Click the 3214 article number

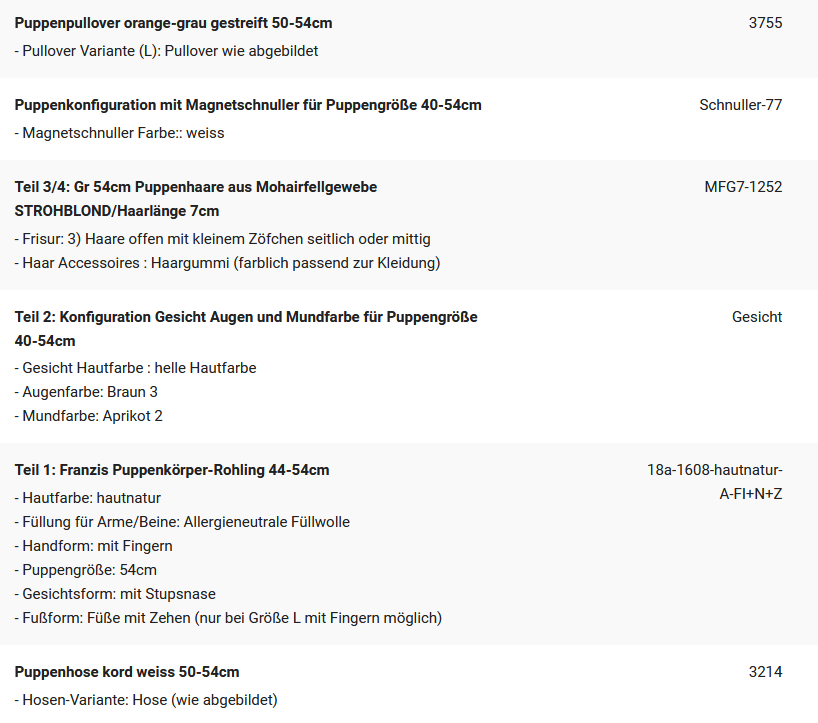click(x=765, y=672)
